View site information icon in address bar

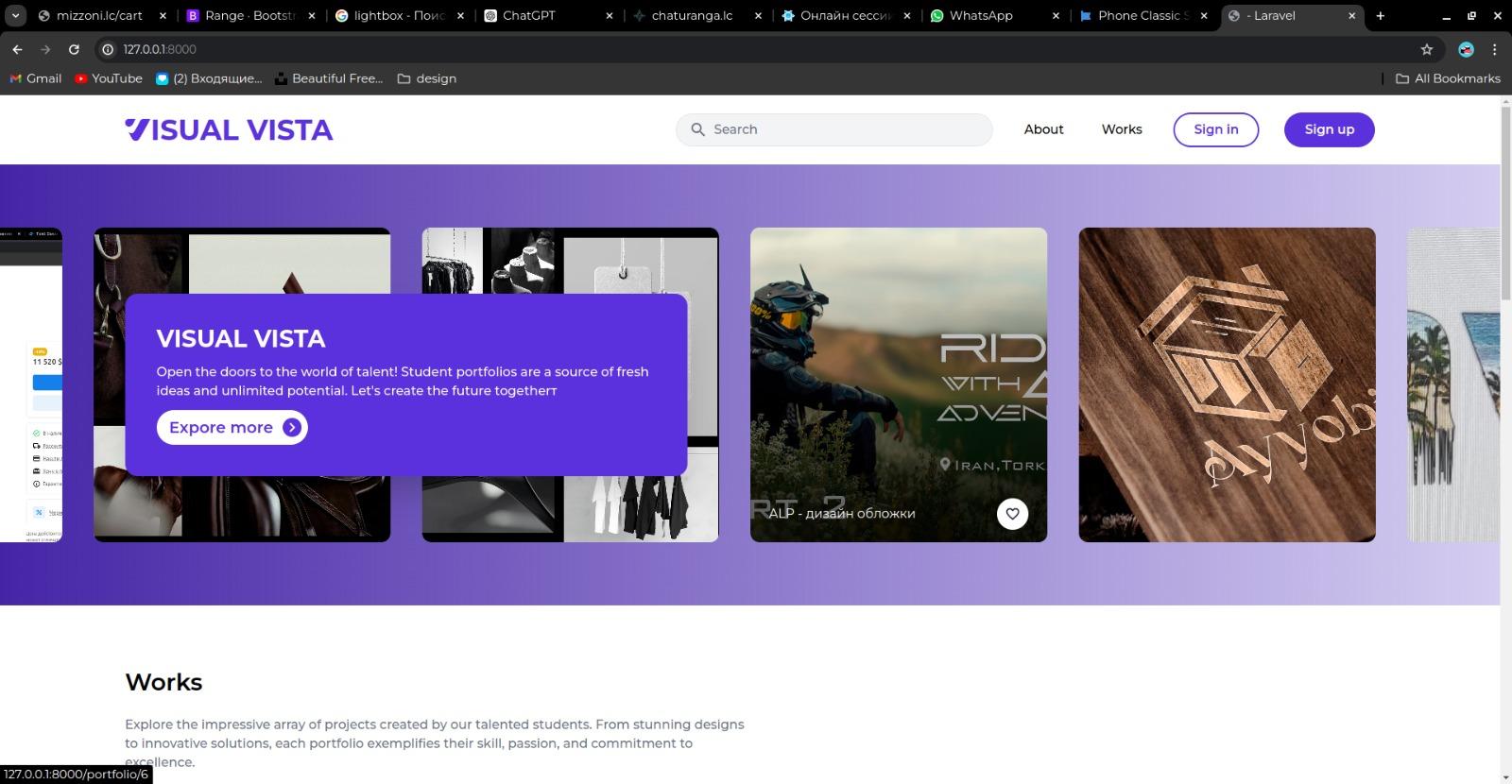pos(108,49)
